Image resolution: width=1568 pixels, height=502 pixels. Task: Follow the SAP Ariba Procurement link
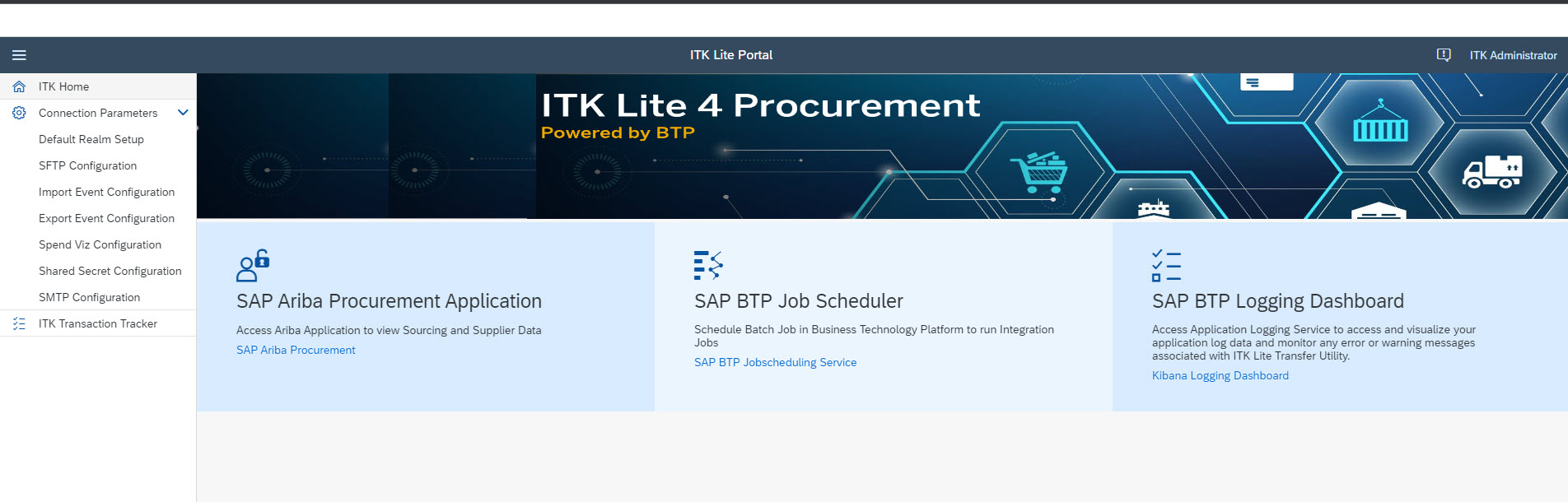tap(295, 350)
